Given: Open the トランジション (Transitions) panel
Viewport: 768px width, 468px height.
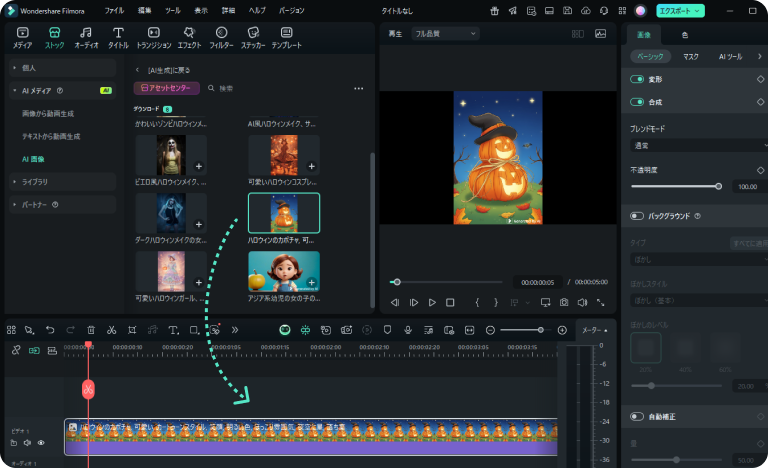Looking at the screenshot, I should [153, 37].
